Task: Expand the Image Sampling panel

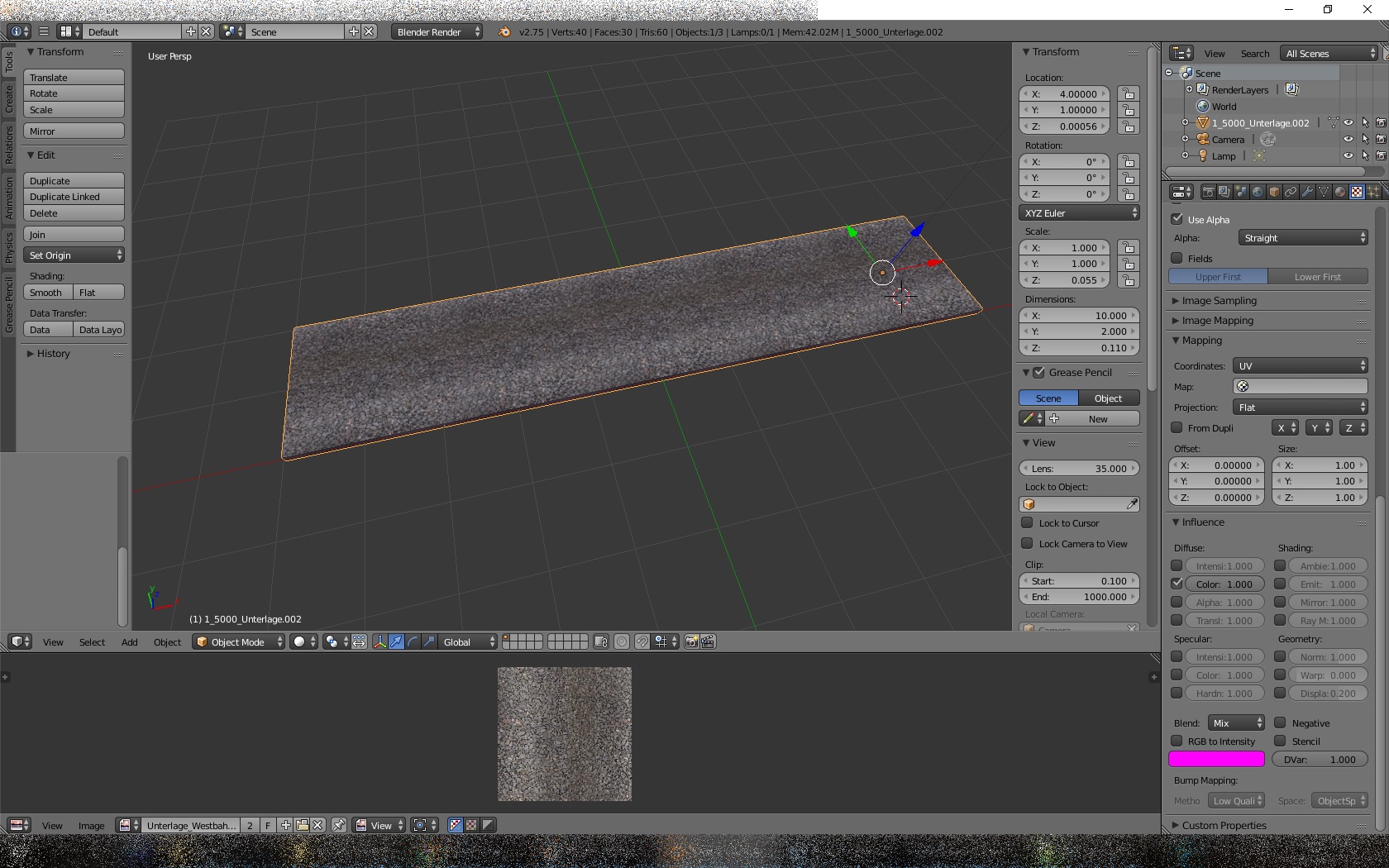Action: 1219,300
